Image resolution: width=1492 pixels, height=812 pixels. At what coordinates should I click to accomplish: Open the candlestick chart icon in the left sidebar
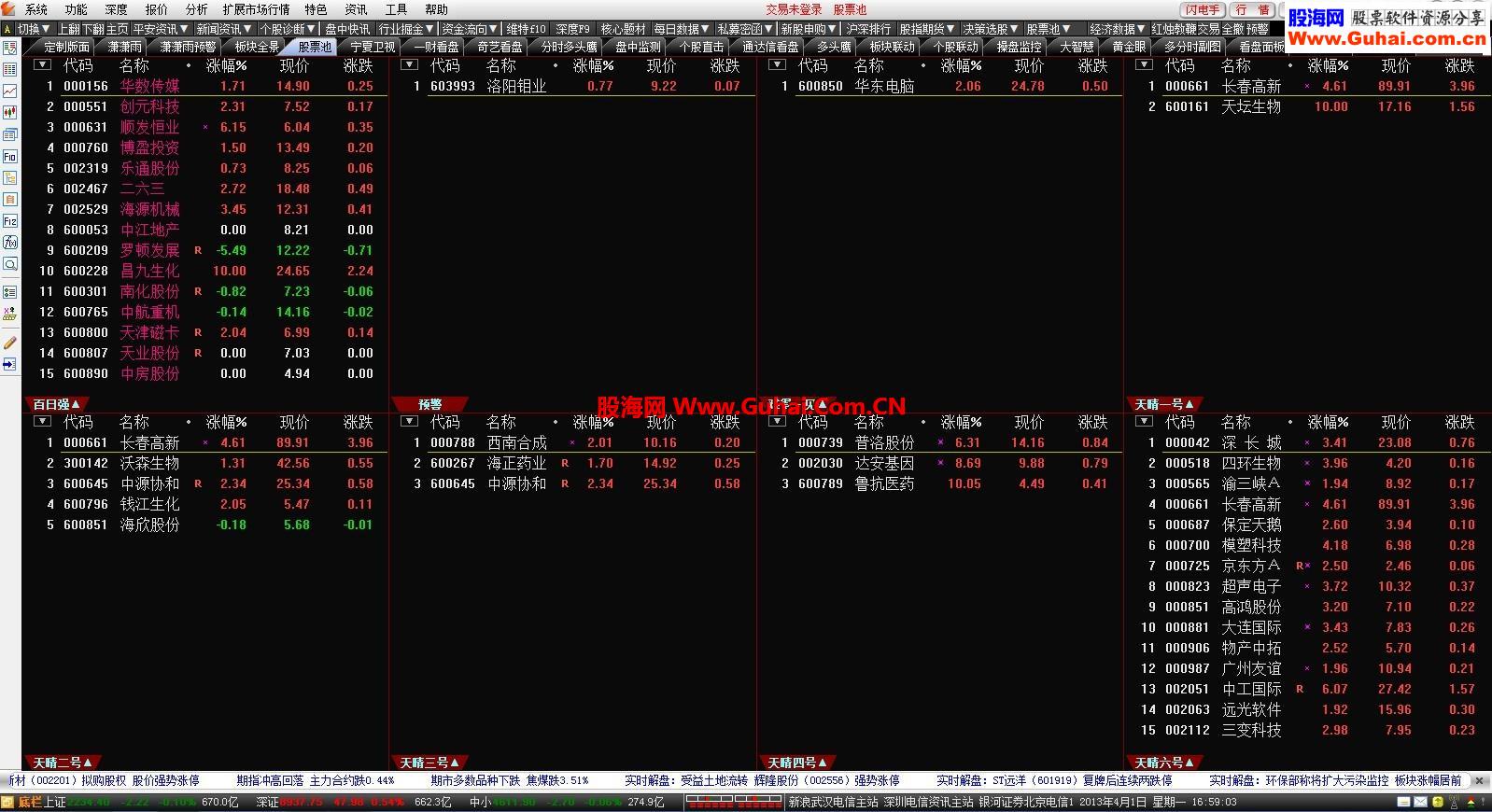point(9,113)
